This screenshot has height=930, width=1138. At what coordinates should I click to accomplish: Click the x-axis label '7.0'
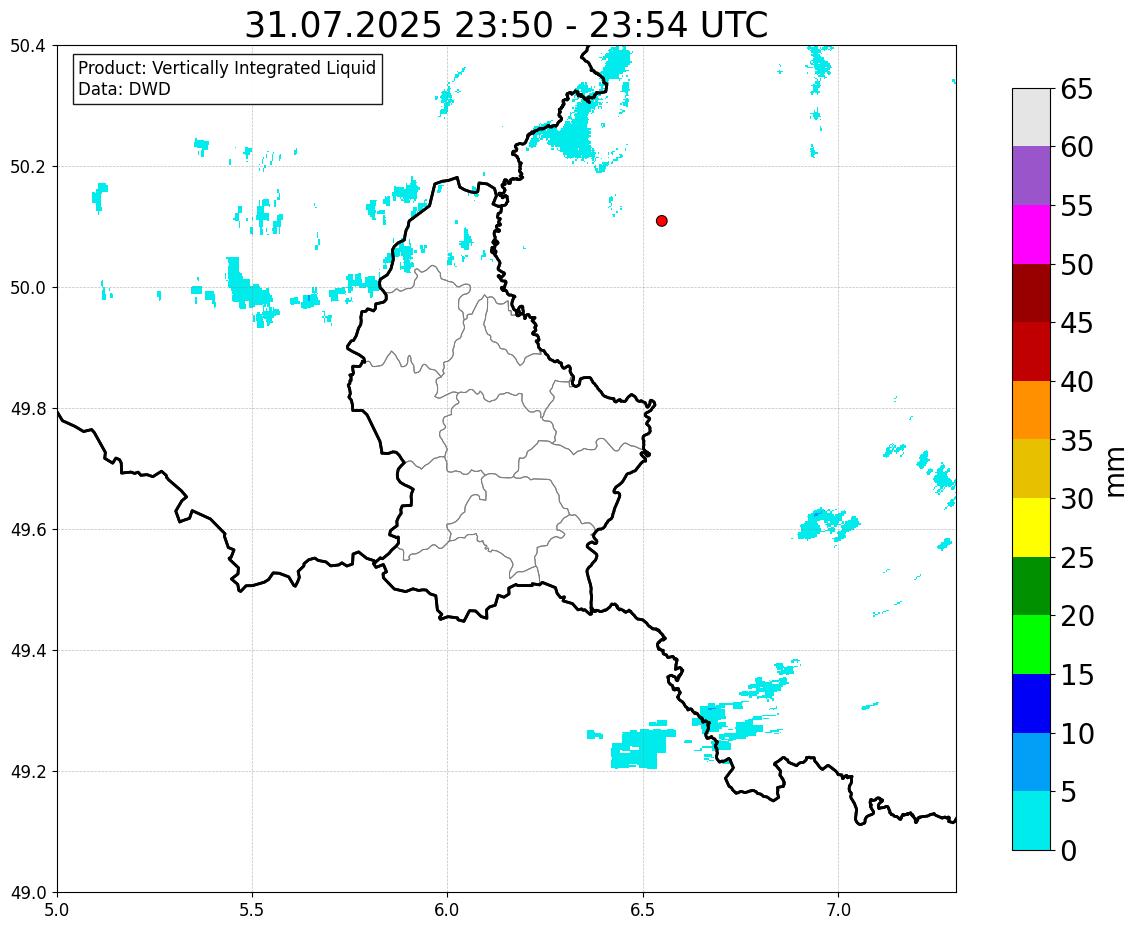(x=838, y=910)
